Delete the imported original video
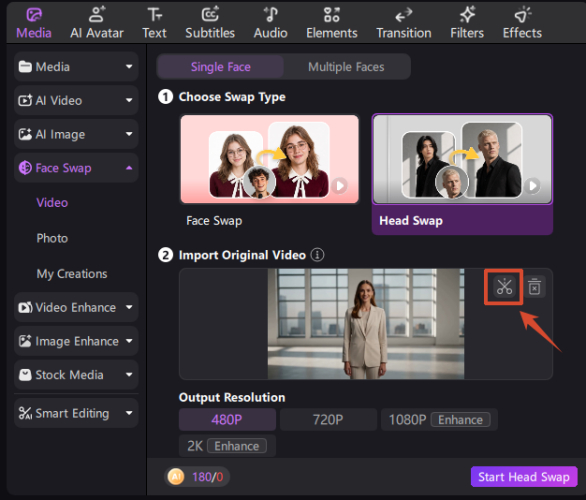Screen dimensions: 586x500 [534, 287]
